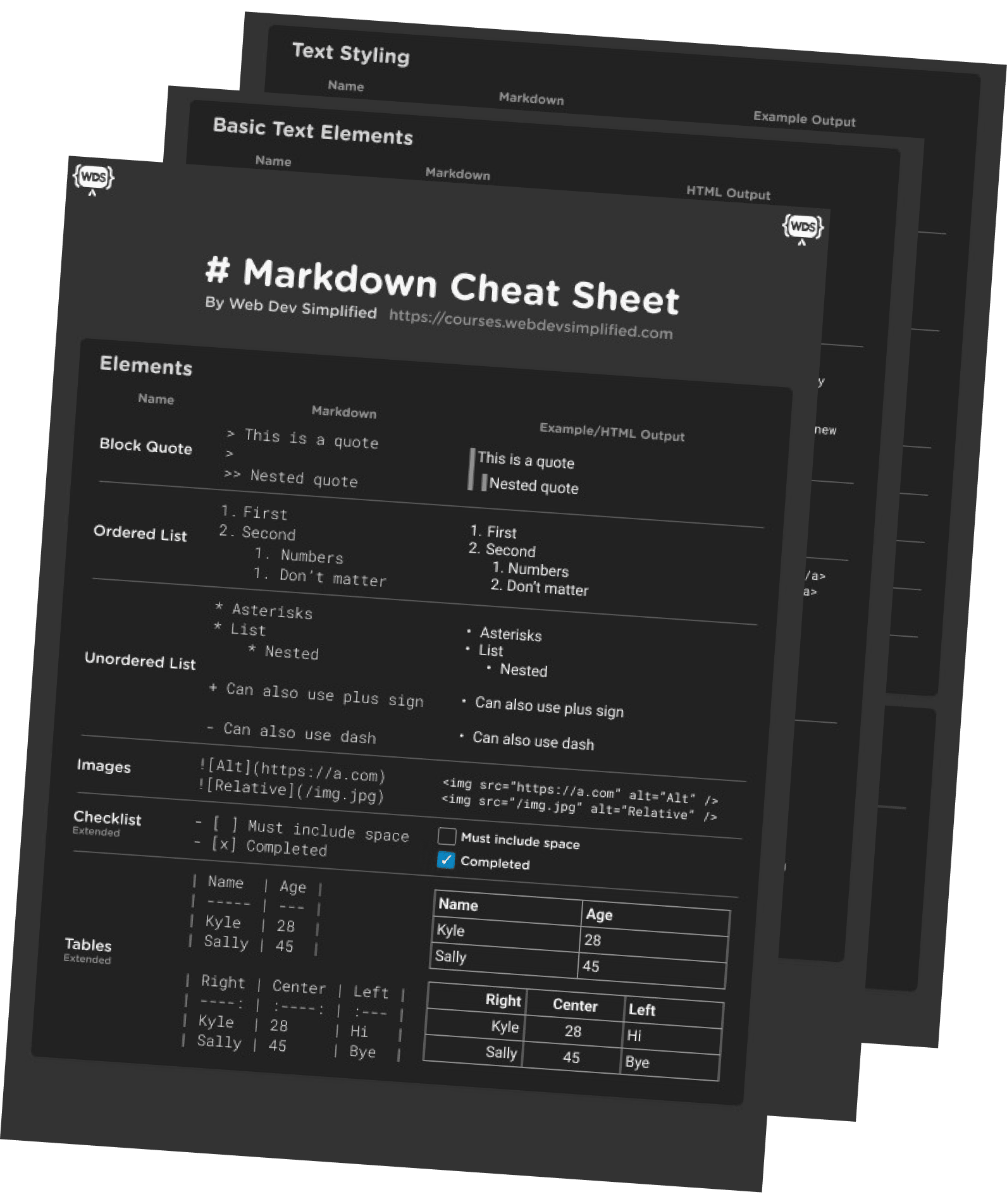Uncheck the blue 'Completed' checkbox
Viewport: 1007px width, 1204px height.
click(x=446, y=859)
